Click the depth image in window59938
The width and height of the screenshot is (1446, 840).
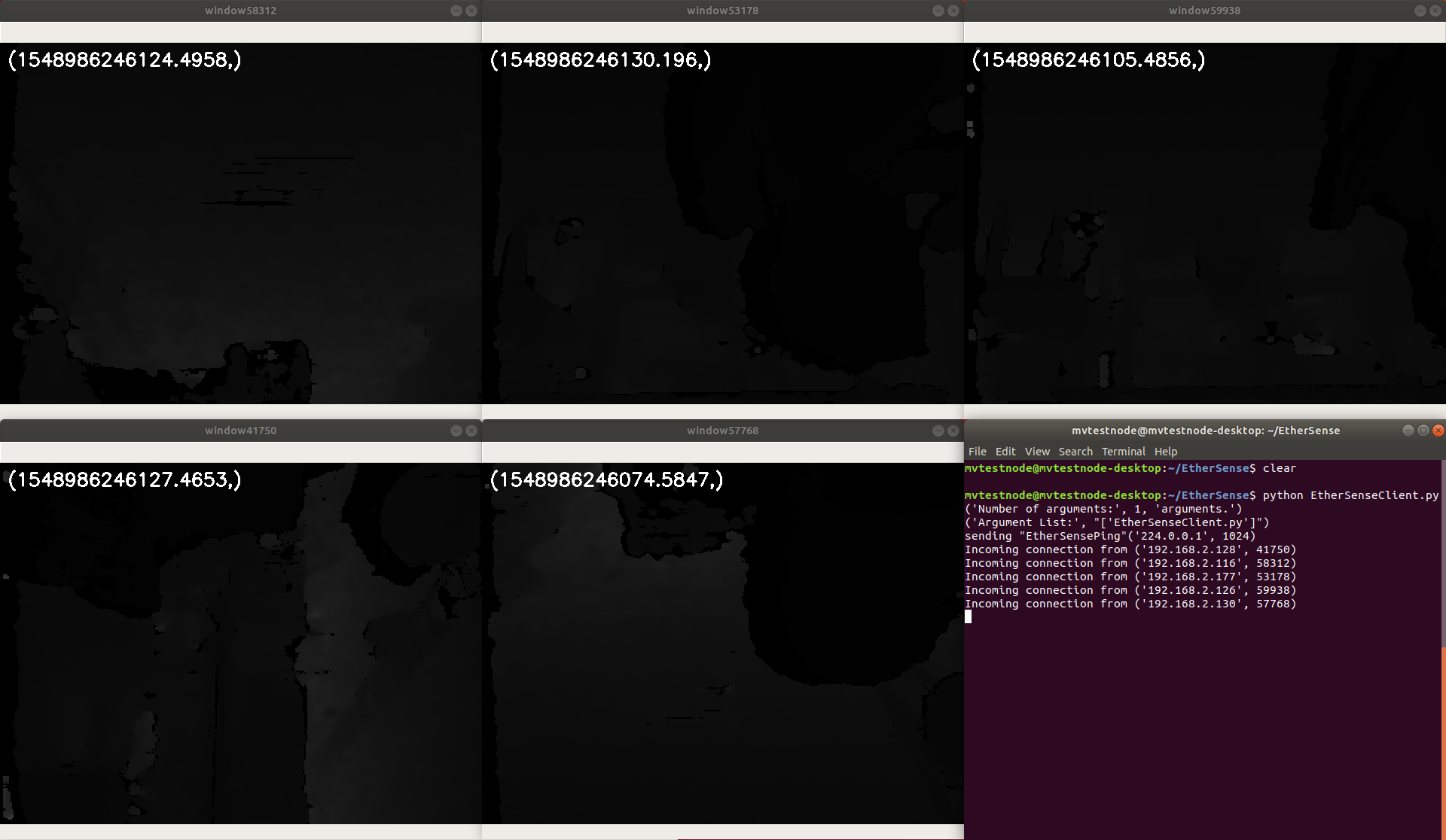(1205, 226)
